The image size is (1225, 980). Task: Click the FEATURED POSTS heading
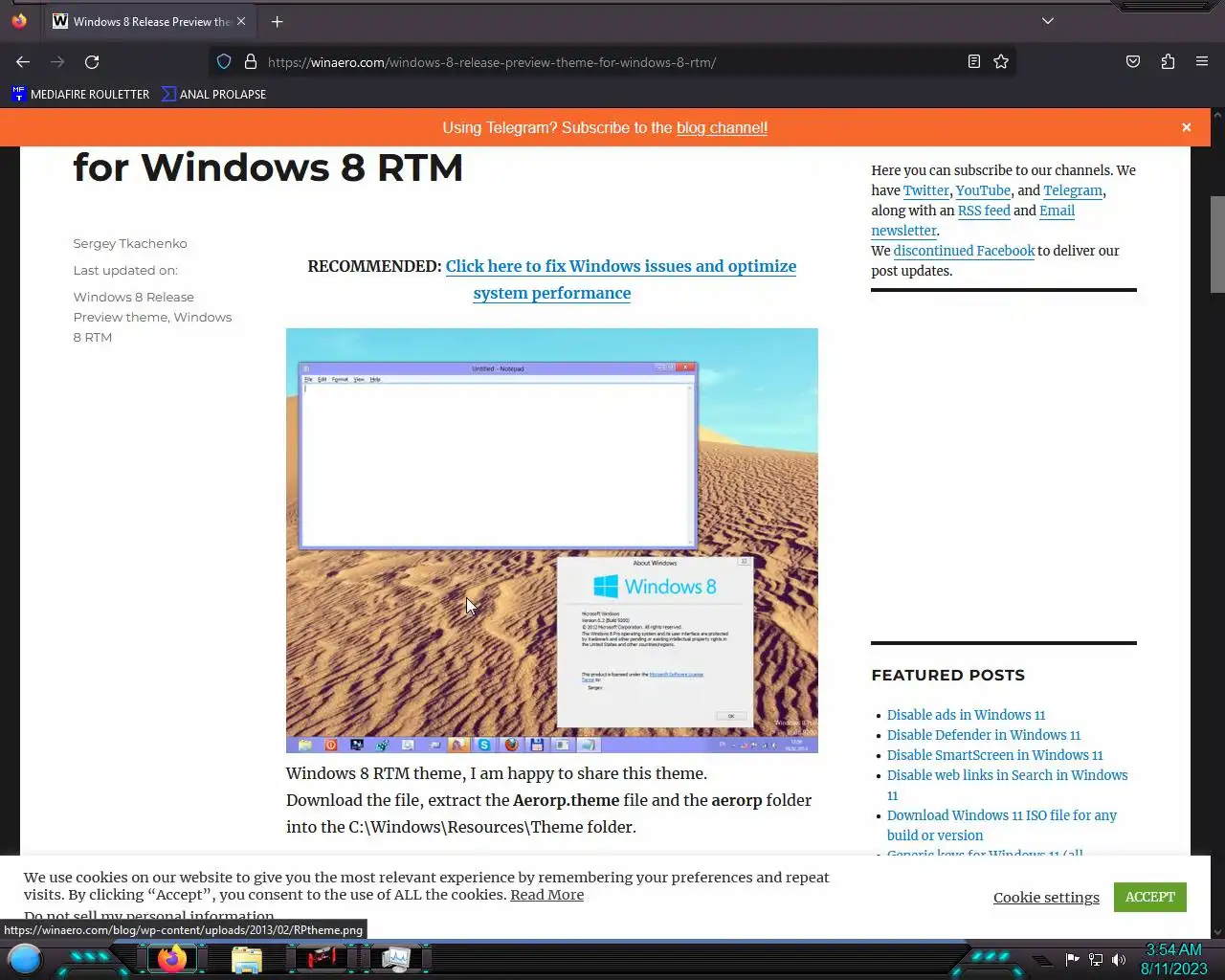[x=947, y=675]
